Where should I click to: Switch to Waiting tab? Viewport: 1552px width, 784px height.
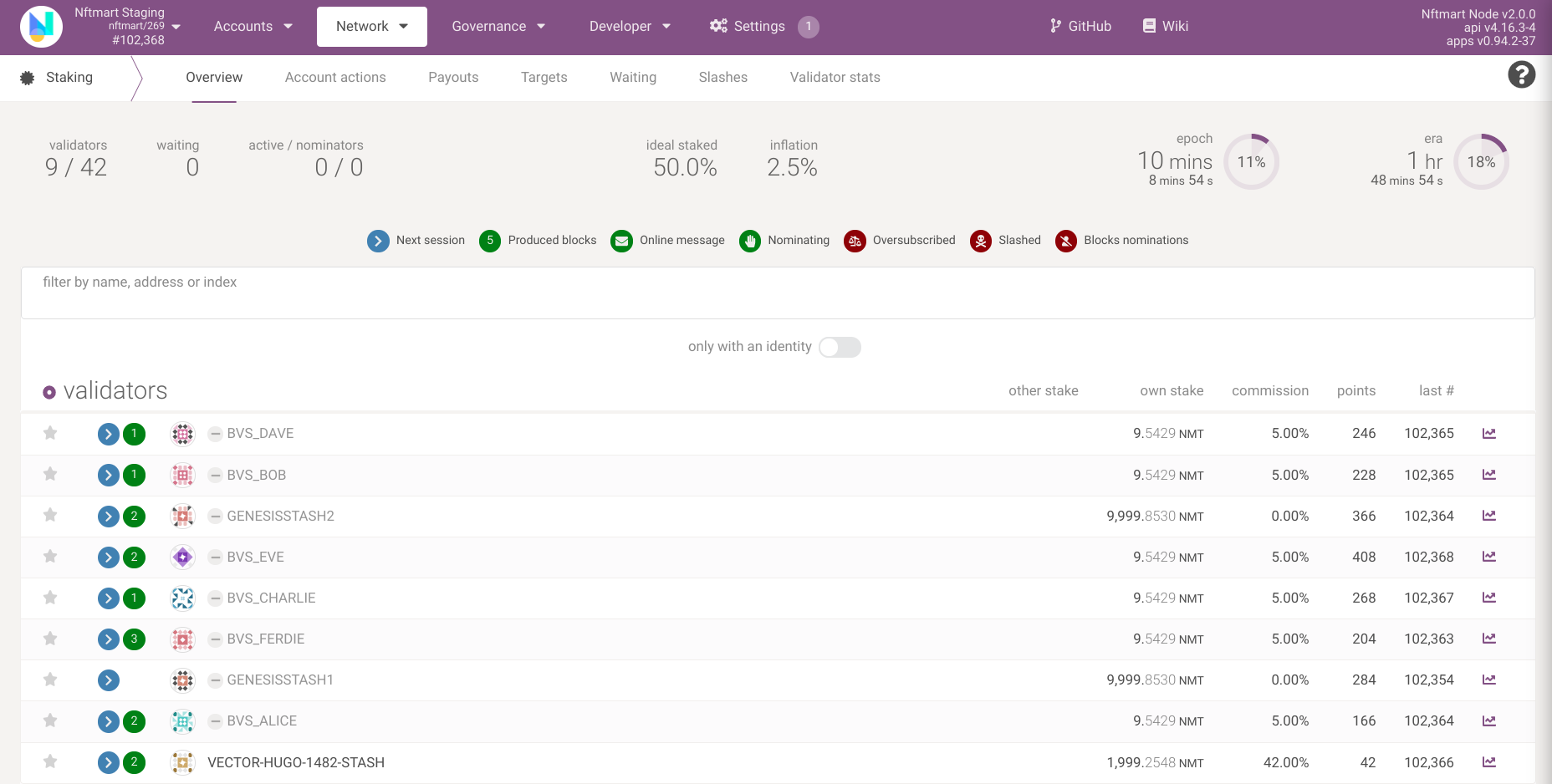tap(633, 78)
